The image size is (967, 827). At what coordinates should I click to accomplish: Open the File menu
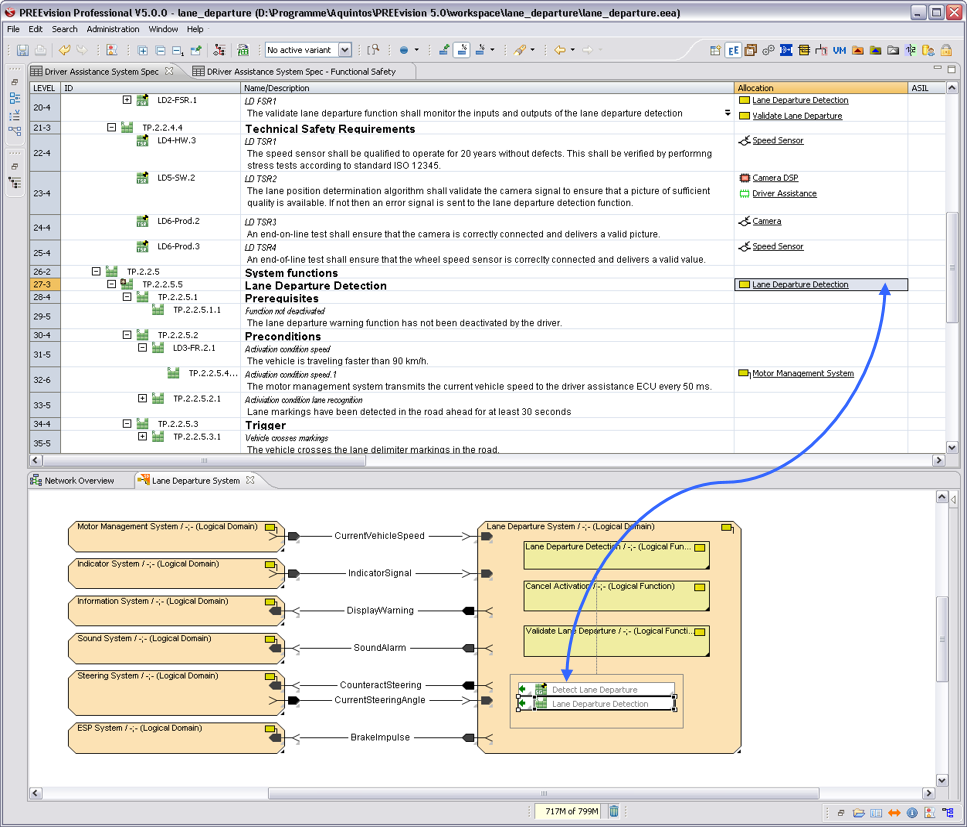click(13, 29)
